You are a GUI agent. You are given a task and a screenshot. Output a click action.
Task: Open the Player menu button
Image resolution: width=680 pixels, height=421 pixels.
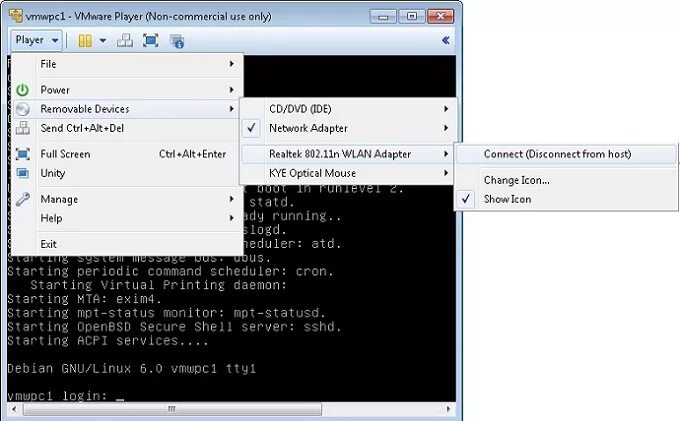pyautogui.click(x=36, y=40)
